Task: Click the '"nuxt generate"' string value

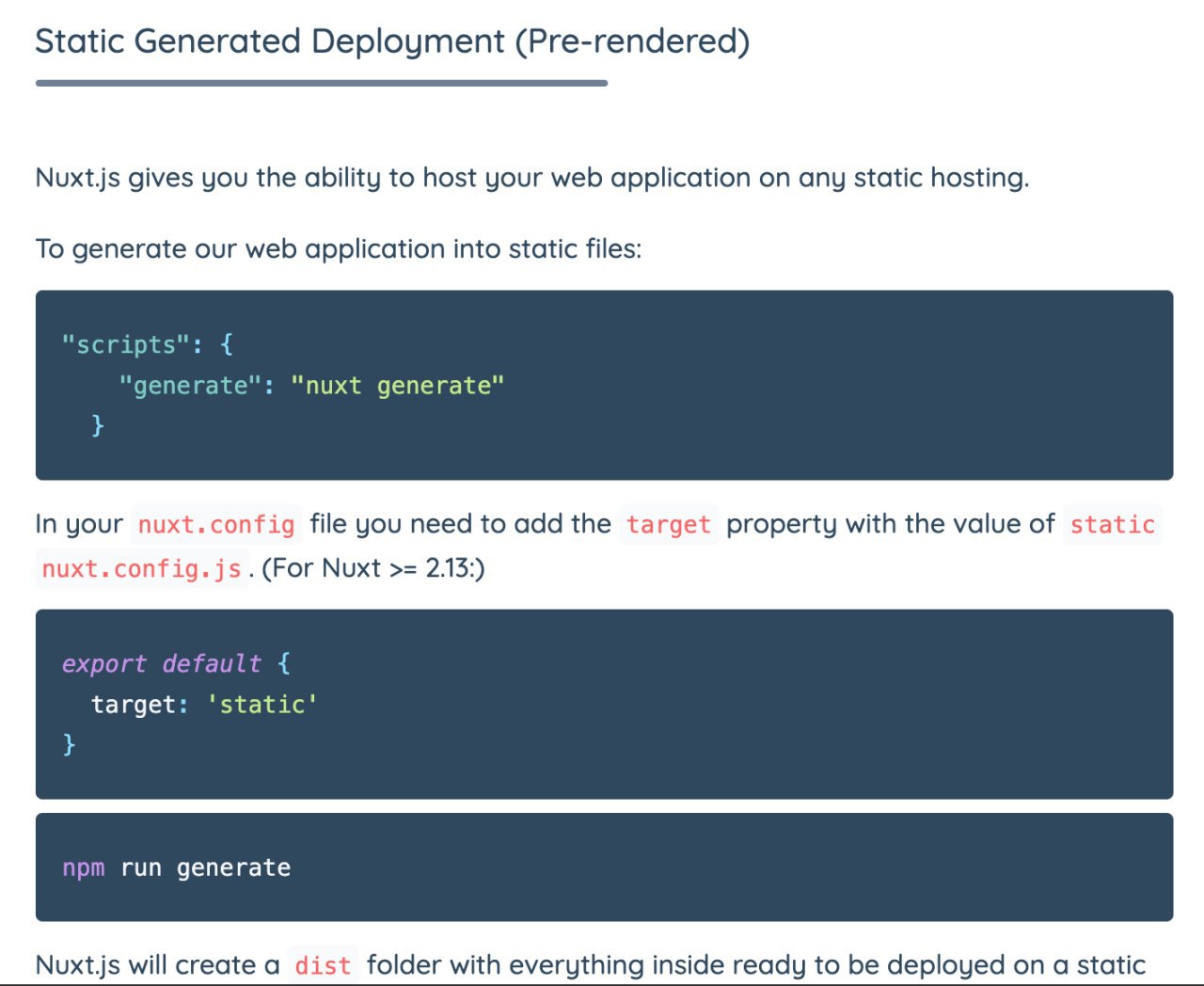Action: (x=398, y=386)
